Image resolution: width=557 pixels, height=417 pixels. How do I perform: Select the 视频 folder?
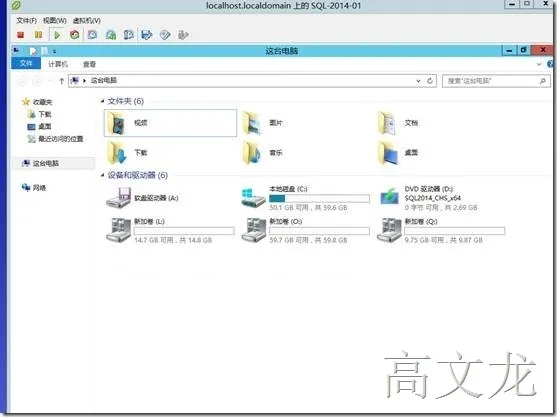click(x=170, y=123)
